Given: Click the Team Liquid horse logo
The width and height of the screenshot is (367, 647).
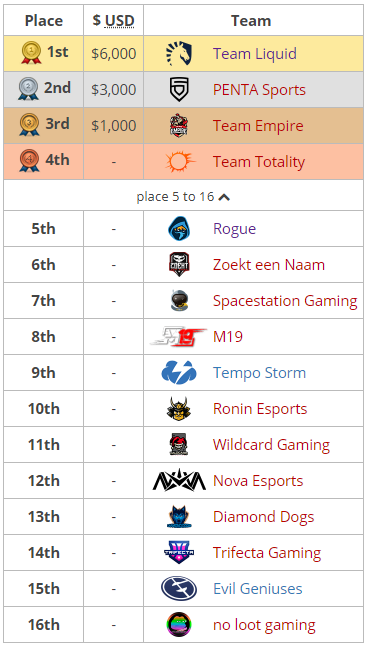Looking at the screenshot, I should [x=179, y=54].
